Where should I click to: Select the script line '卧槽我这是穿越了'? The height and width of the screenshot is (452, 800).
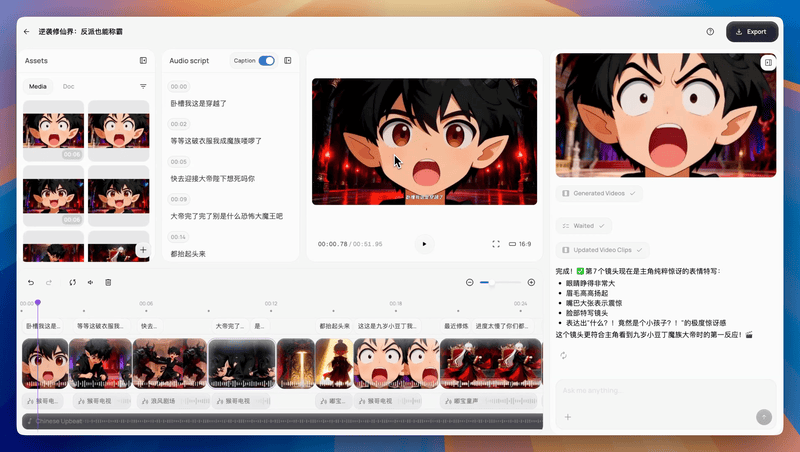click(x=198, y=104)
